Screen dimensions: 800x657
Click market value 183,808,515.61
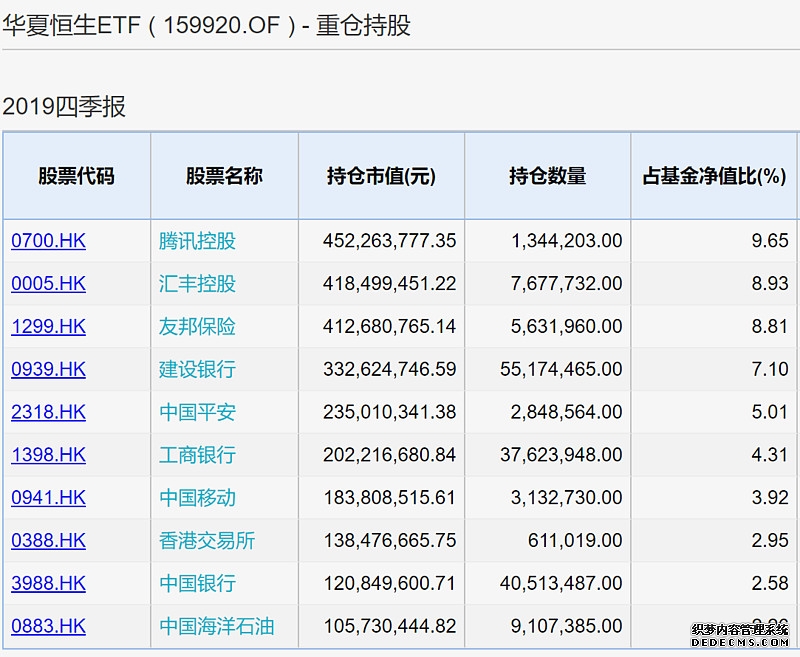pos(389,498)
